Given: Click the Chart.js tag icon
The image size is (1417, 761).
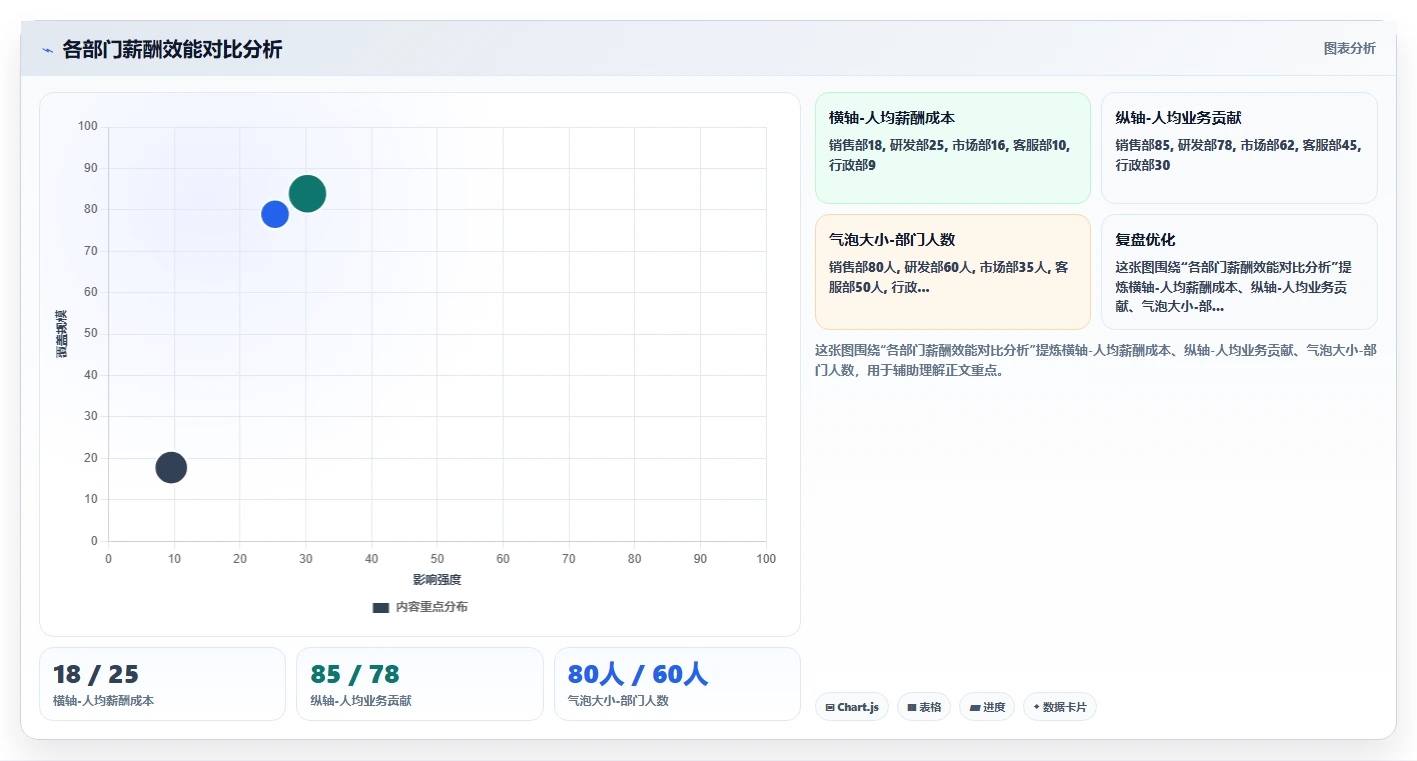Looking at the screenshot, I should [830, 707].
